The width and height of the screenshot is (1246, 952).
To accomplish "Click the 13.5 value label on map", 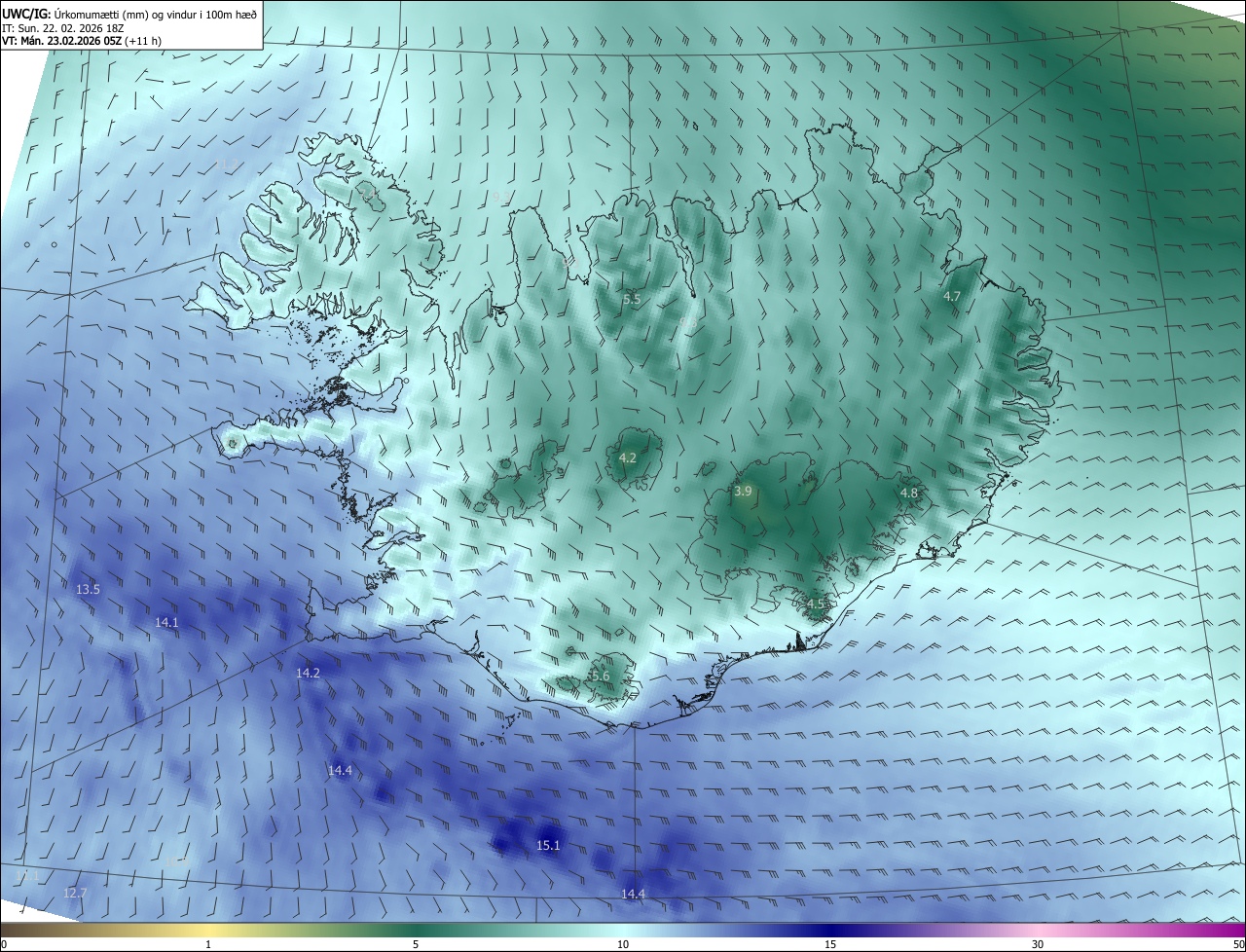I will pos(88,589).
